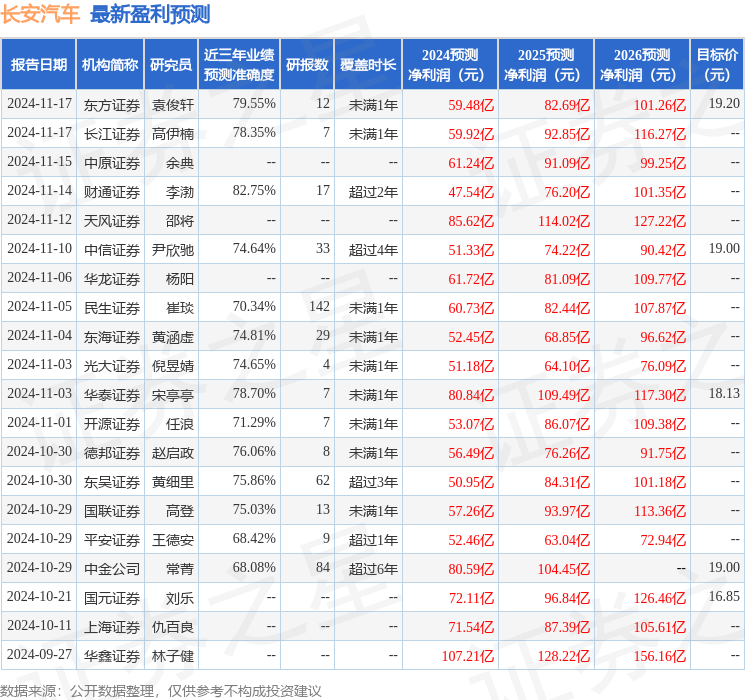Click 财通证券 institution cell
745x700 pixels.
pos(112,192)
